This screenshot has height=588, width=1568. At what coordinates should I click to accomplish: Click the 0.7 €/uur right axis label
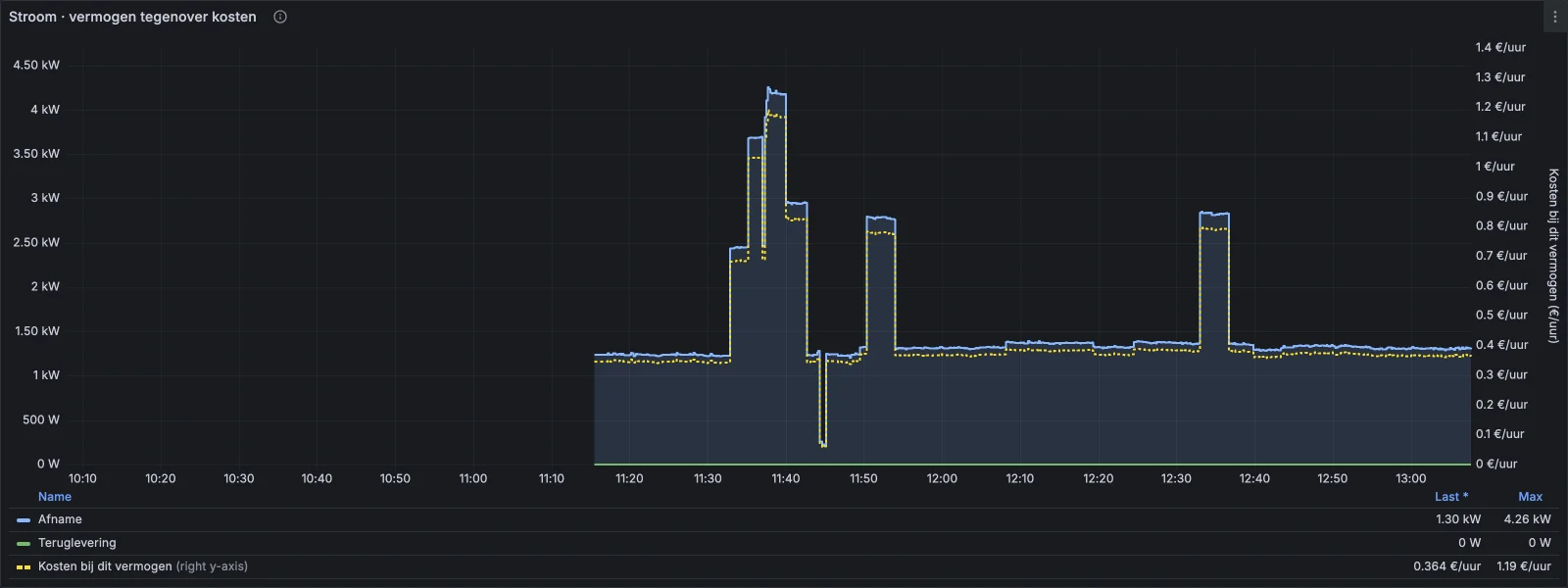[x=1501, y=256]
